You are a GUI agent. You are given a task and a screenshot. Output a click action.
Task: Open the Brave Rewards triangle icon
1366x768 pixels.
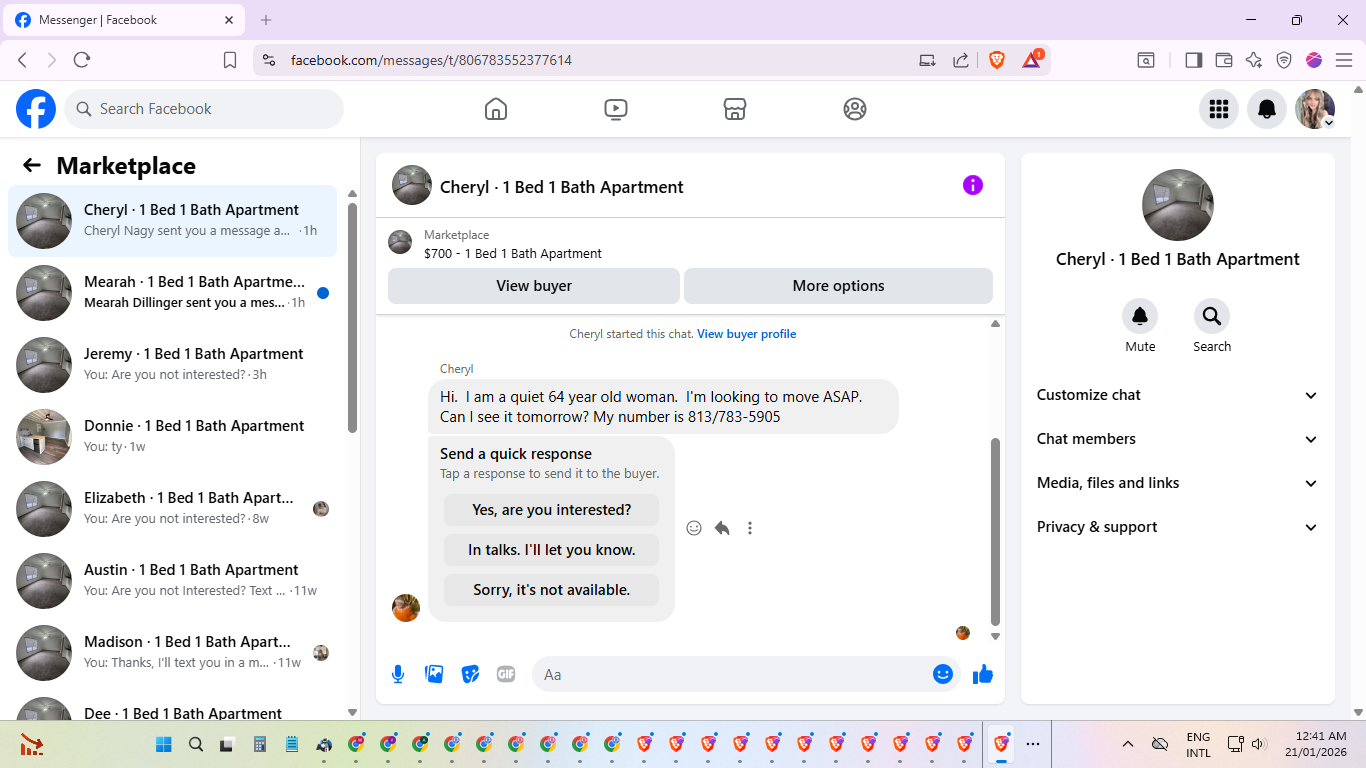click(1031, 60)
